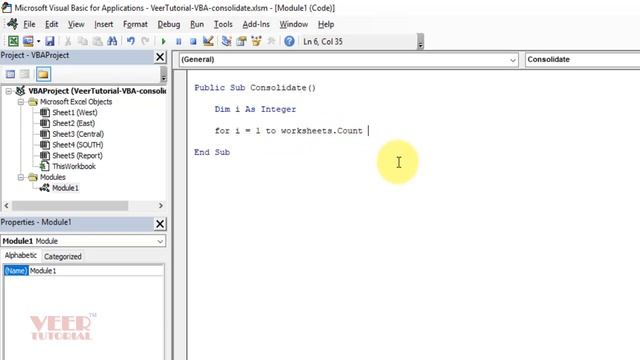Click the View Object icon in Project pane
The image size is (640, 360).
pyautogui.click(x=25, y=74)
